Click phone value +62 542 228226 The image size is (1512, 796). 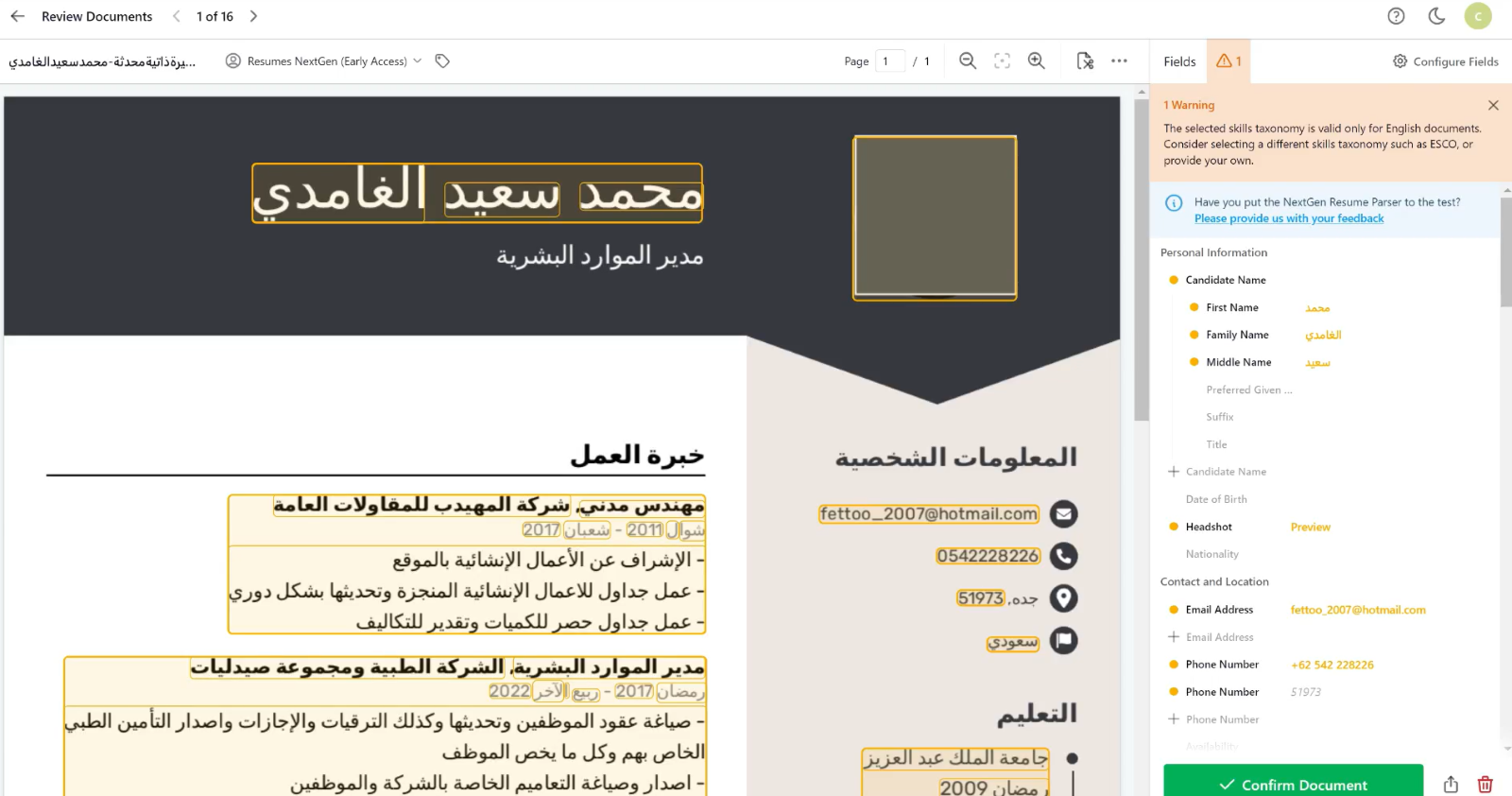pyautogui.click(x=1332, y=665)
